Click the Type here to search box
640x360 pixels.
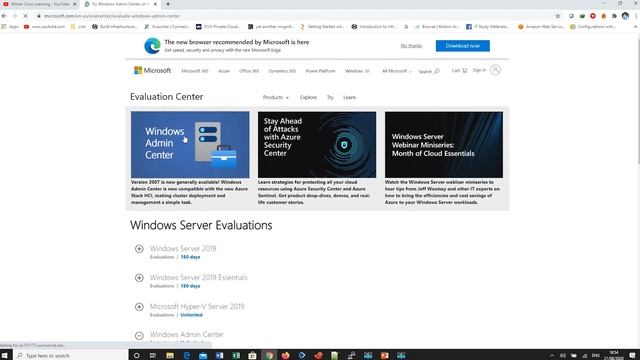pos(70,356)
